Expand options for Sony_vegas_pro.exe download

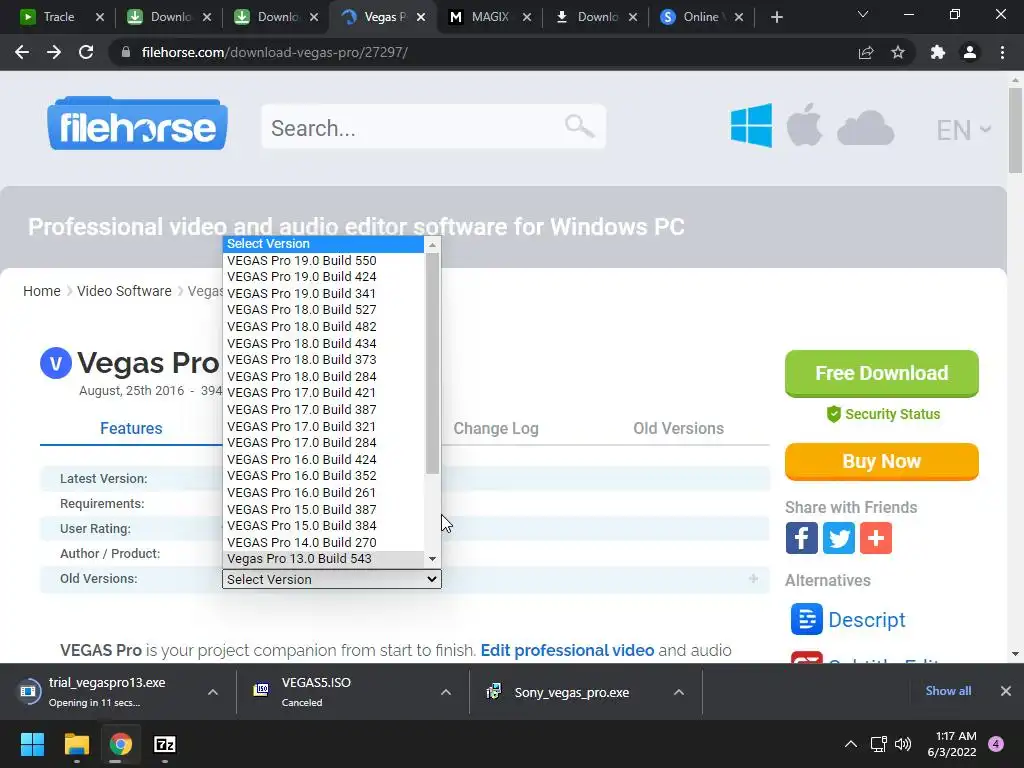679,692
